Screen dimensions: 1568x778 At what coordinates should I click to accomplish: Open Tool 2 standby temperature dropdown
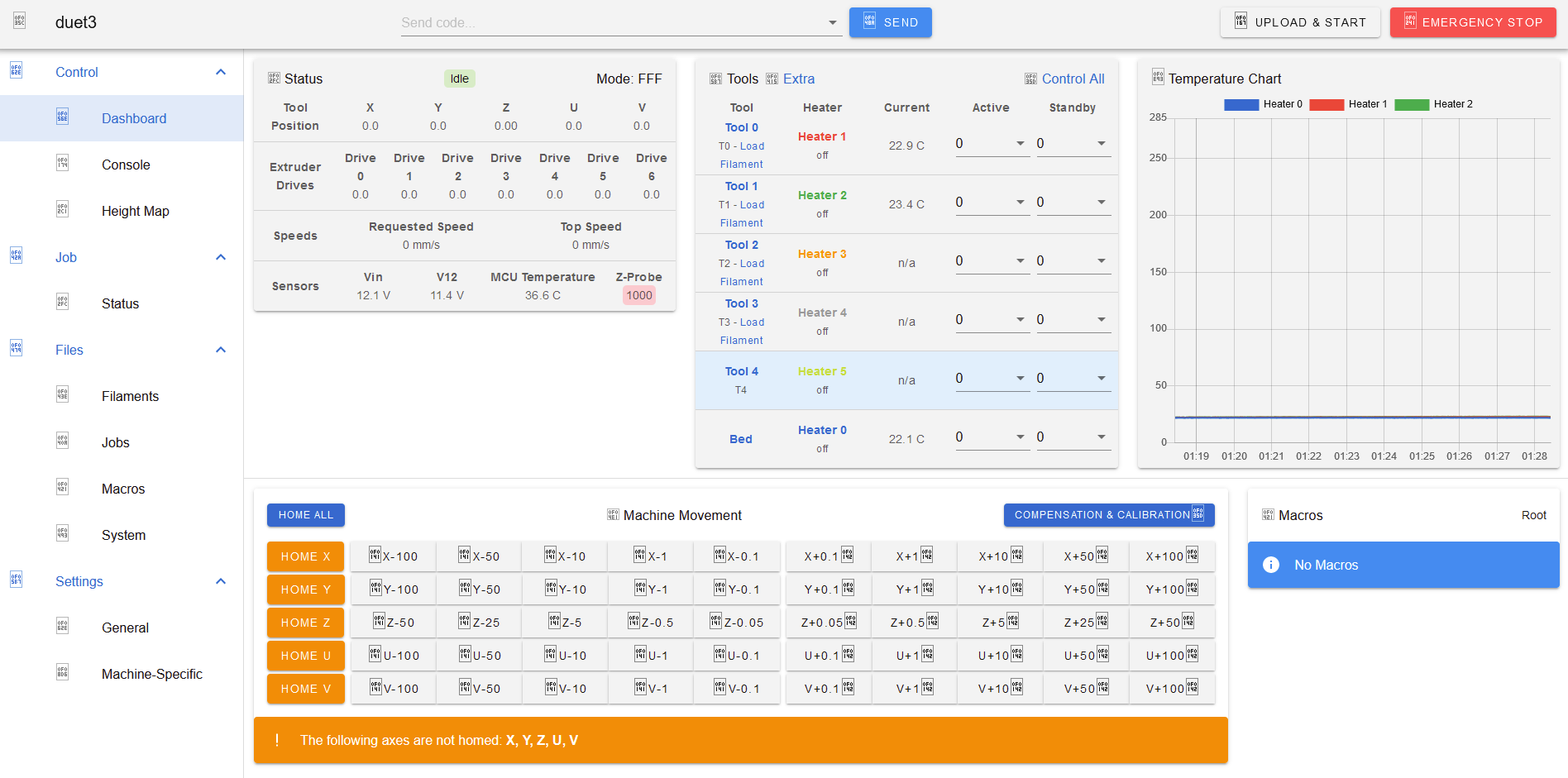(1102, 261)
